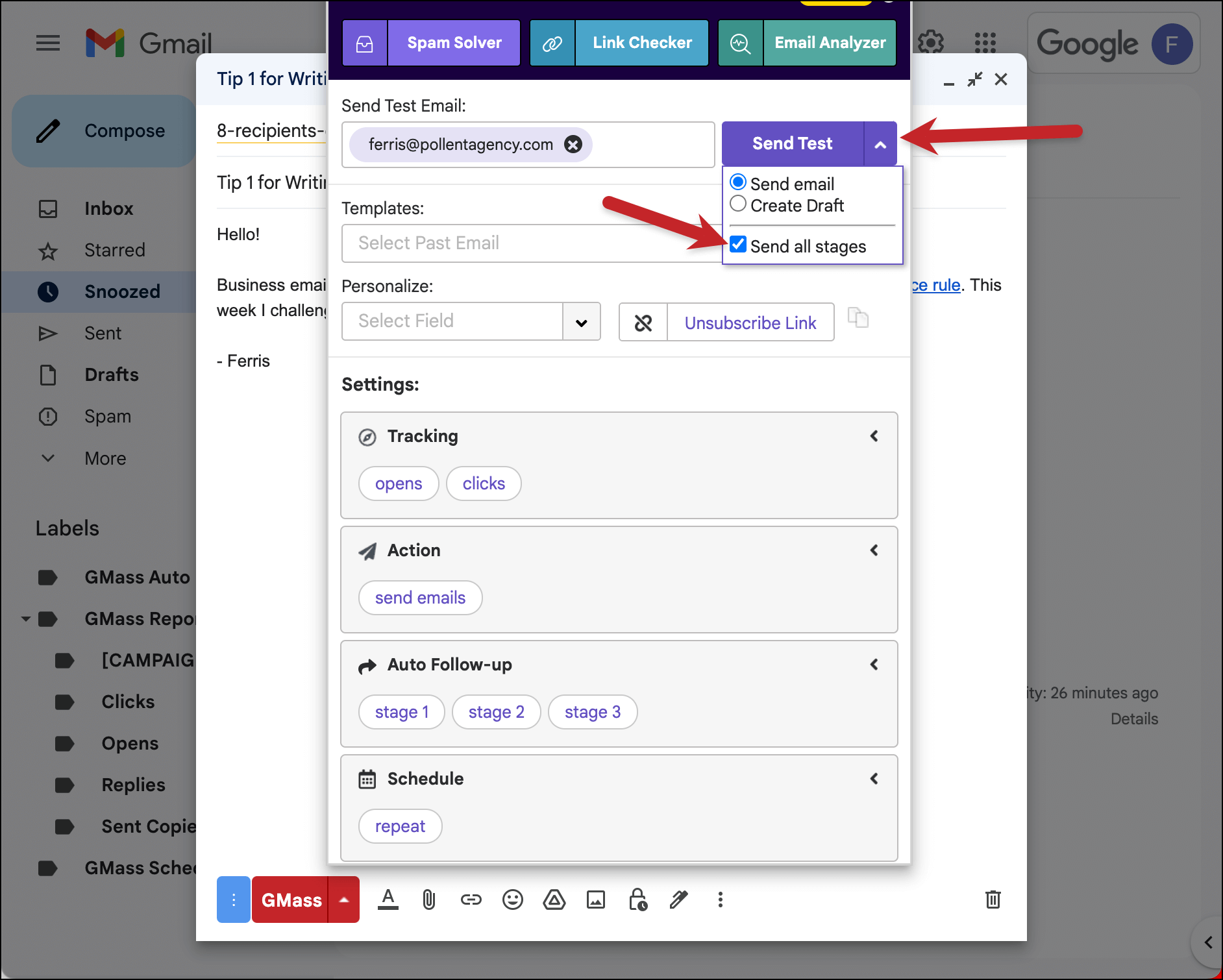The image size is (1223, 980).
Task: Open the Replies label
Action: (133, 785)
